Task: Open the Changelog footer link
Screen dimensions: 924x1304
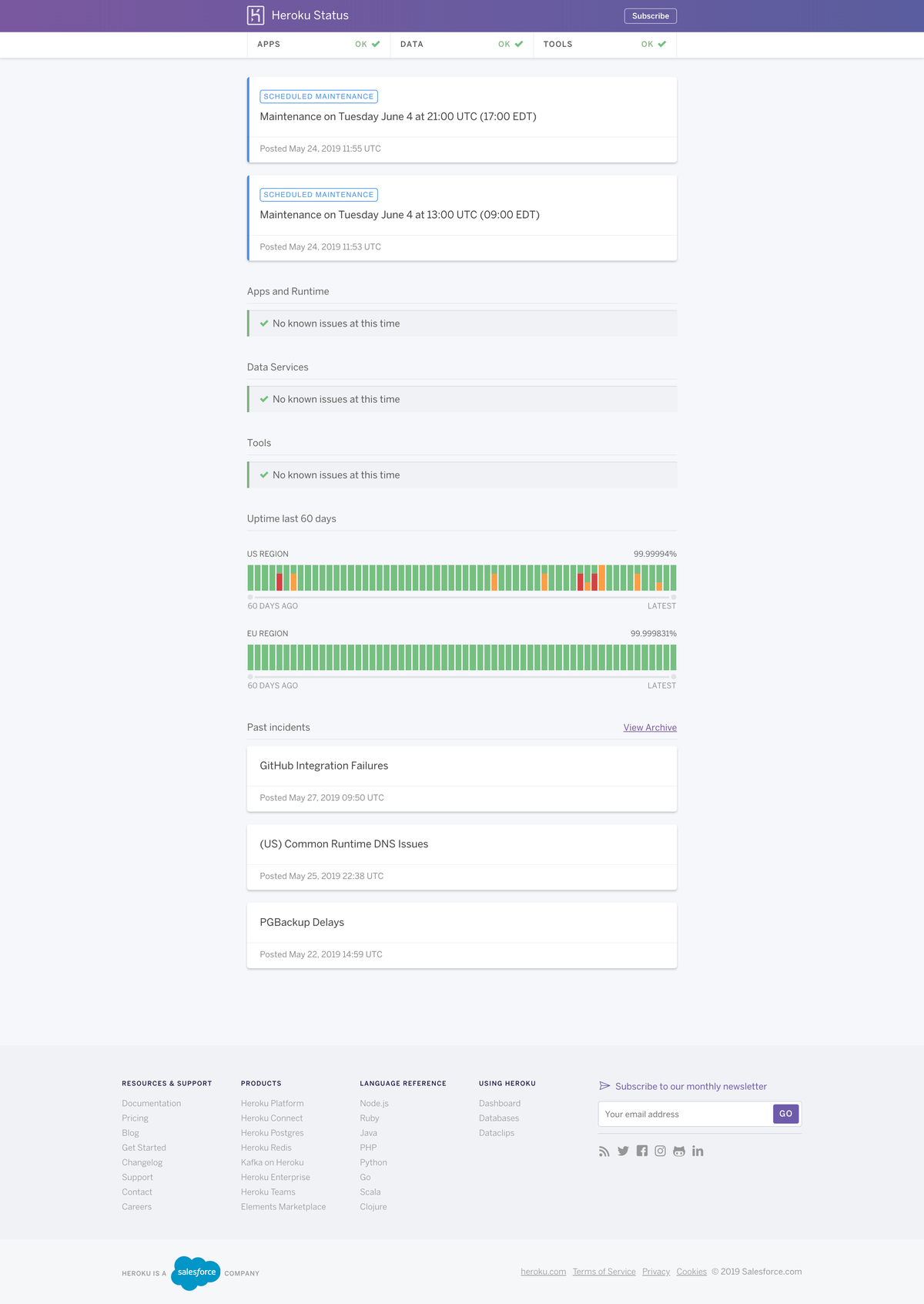Action: click(x=142, y=1163)
